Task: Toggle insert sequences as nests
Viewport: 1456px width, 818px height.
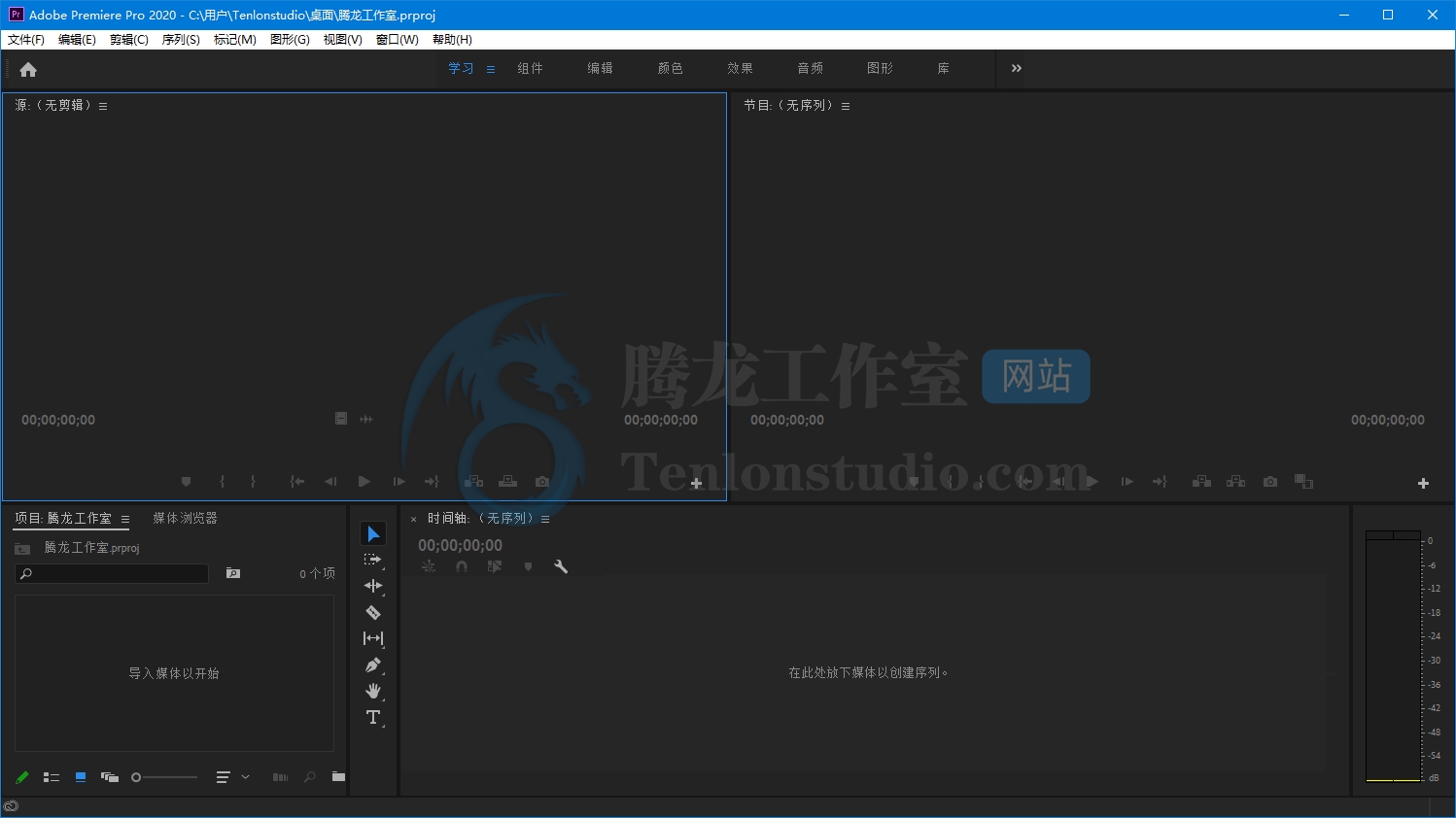Action: click(x=429, y=566)
